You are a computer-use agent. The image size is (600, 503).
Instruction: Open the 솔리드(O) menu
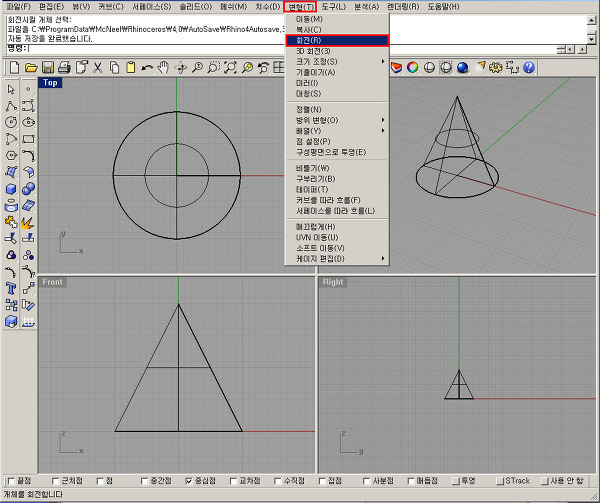coord(196,7)
